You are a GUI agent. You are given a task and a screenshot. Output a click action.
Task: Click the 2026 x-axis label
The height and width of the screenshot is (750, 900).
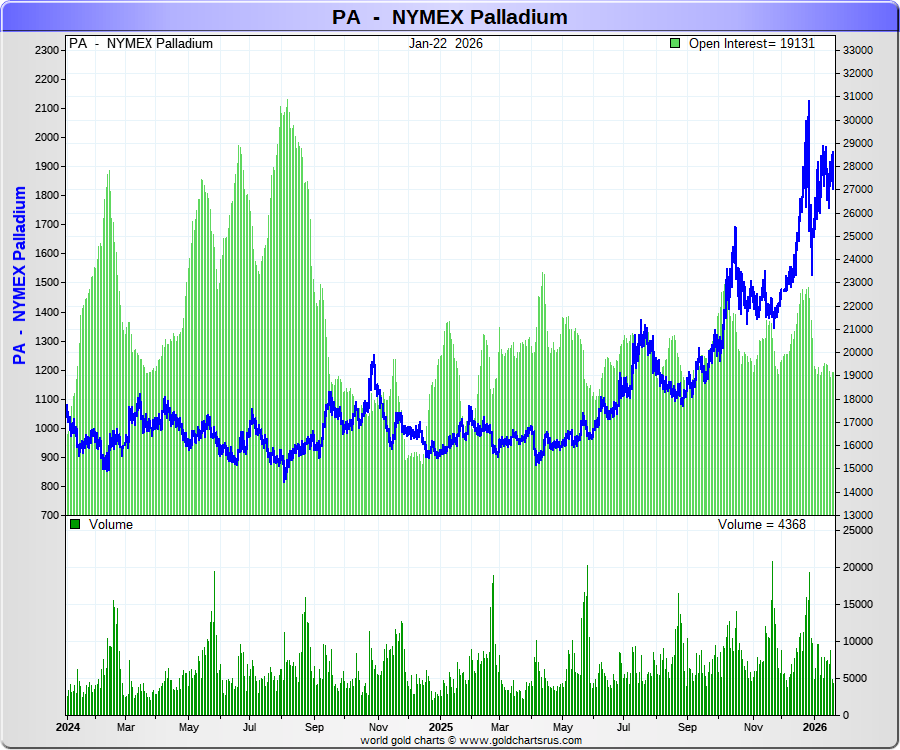814,727
